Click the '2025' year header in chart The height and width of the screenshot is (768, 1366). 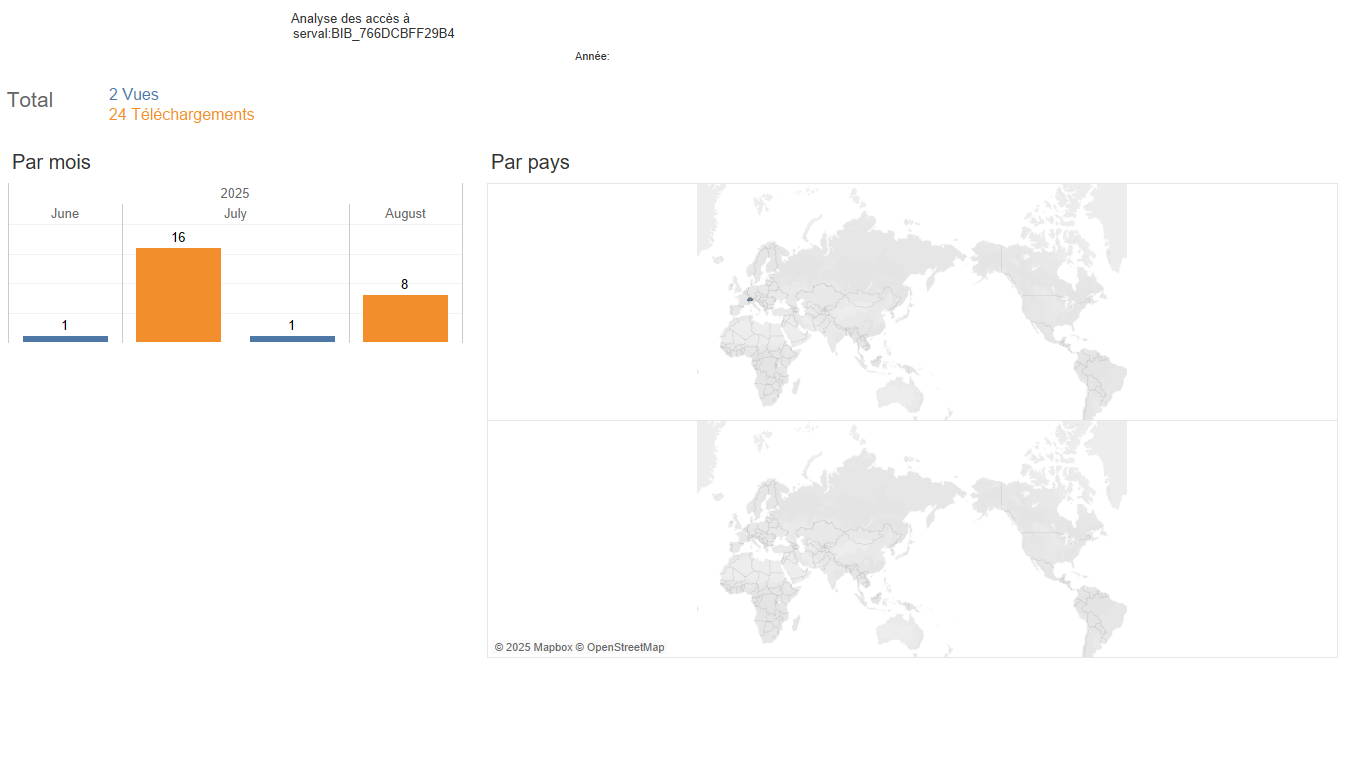click(235, 193)
